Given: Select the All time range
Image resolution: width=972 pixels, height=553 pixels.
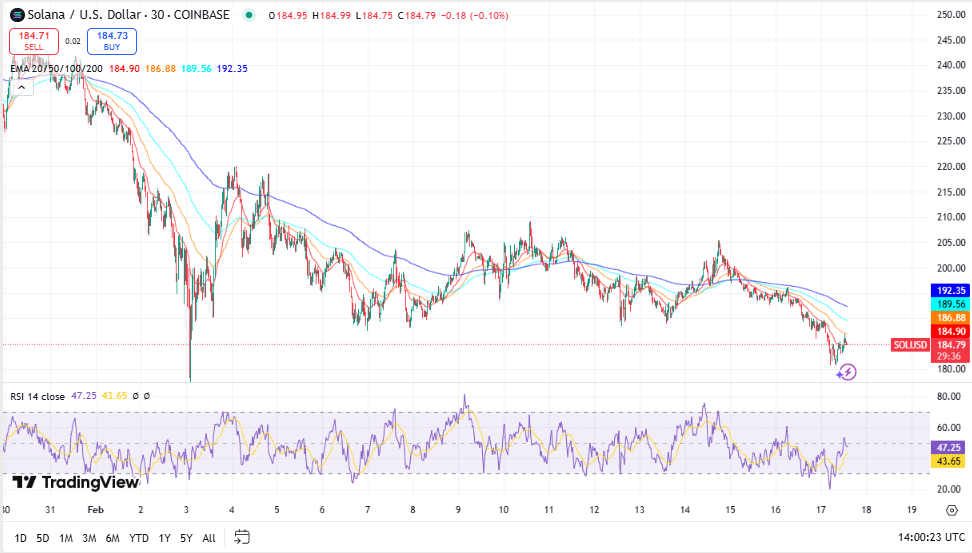Looking at the screenshot, I should [x=209, y=538].
